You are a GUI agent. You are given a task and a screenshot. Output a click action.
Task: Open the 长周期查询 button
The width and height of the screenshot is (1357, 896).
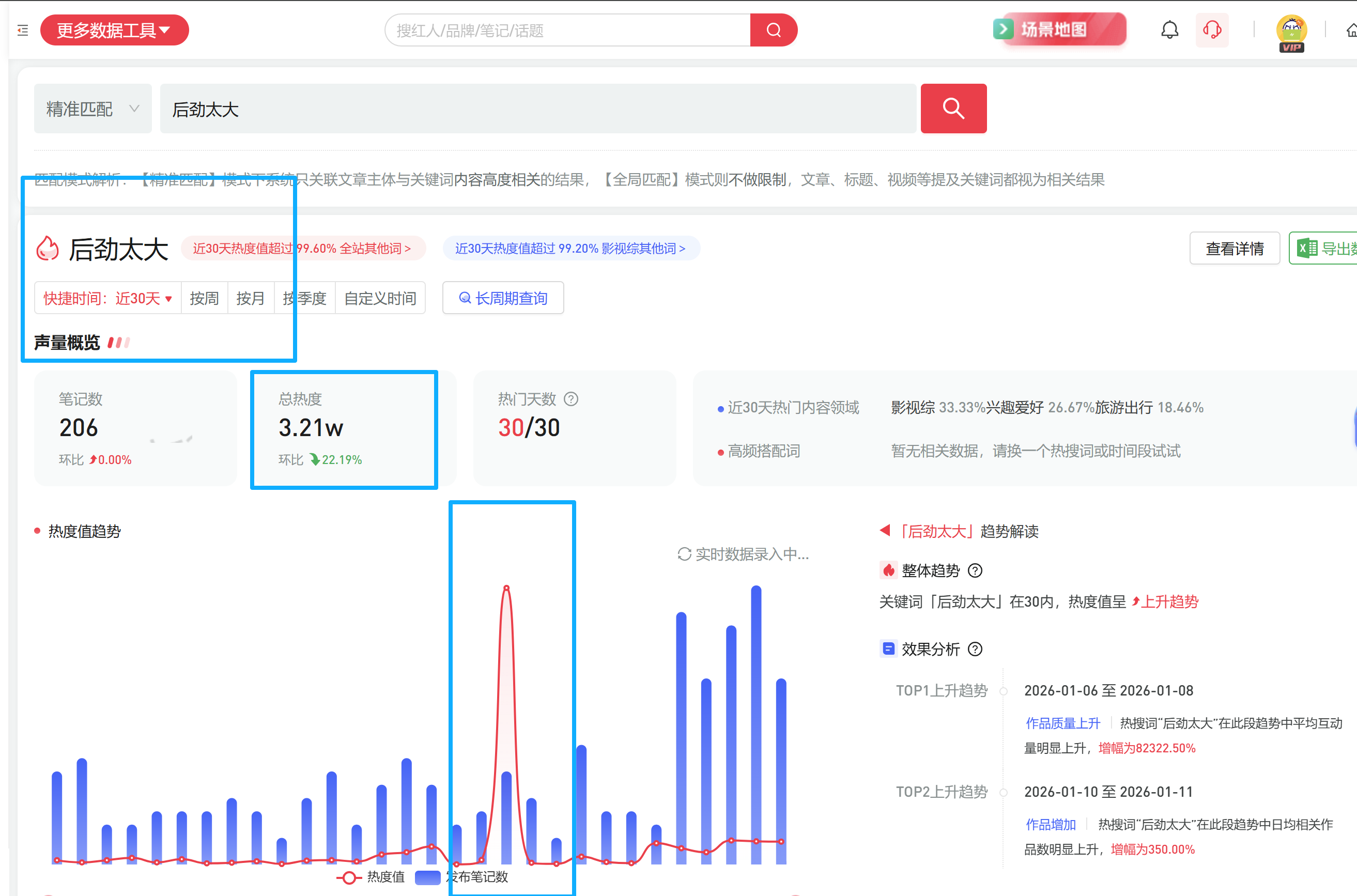[503, 298]
